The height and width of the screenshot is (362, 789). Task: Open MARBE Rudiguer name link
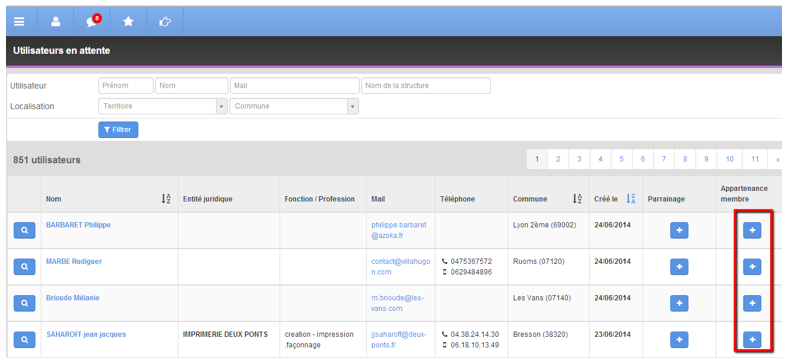(73, 261)
